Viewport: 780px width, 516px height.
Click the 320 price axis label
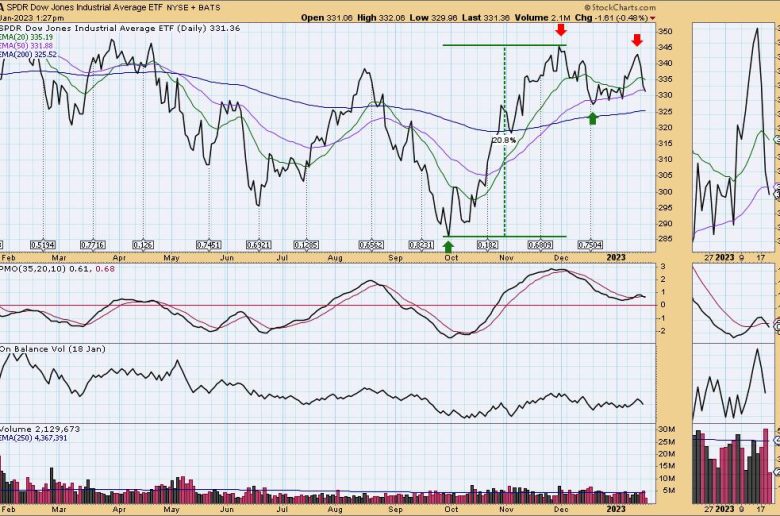666,127
